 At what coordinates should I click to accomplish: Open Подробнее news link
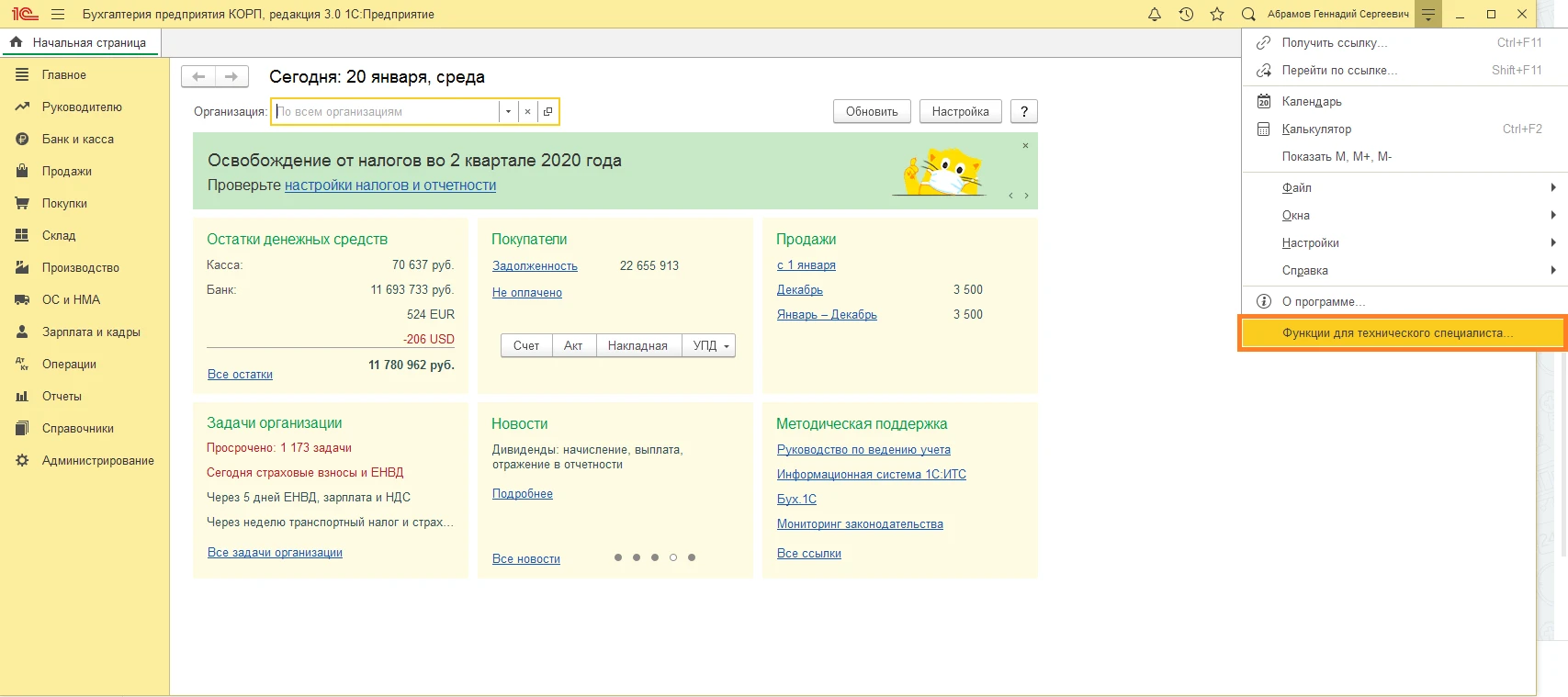coord(523,494)
